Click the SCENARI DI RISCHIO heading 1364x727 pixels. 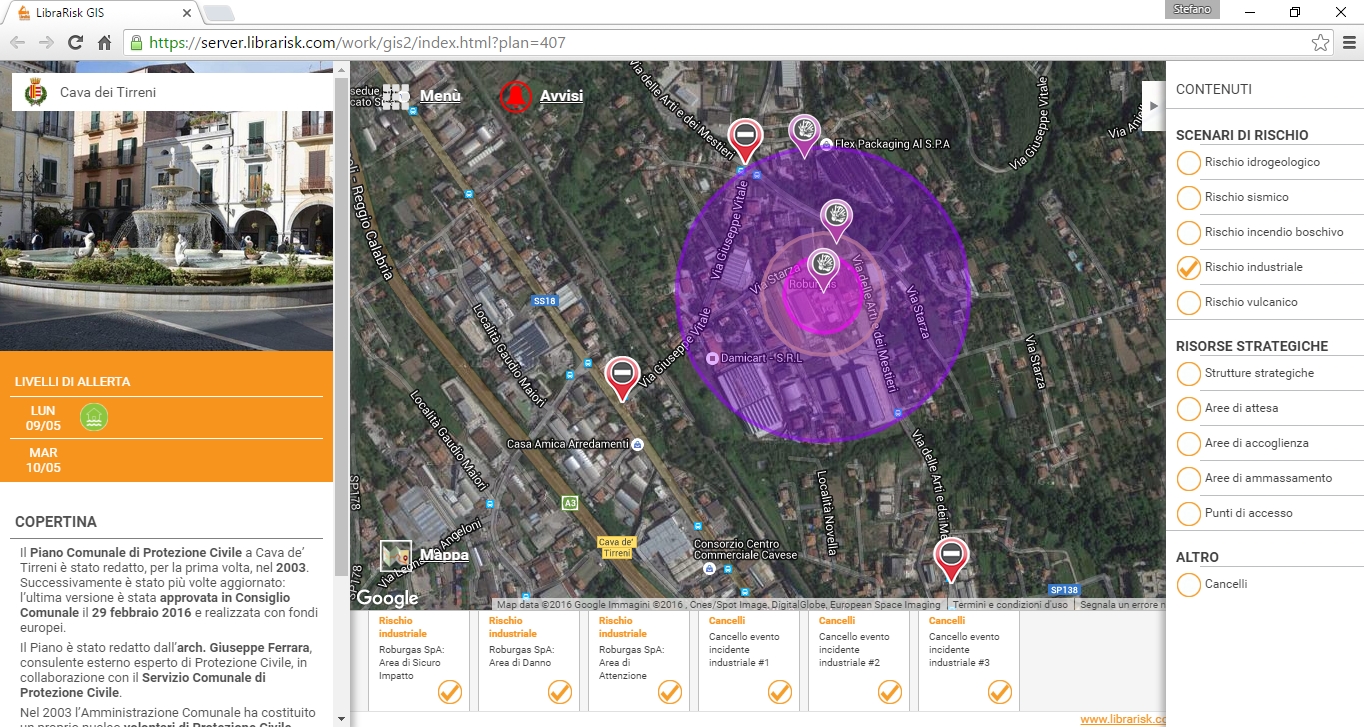1242,135
